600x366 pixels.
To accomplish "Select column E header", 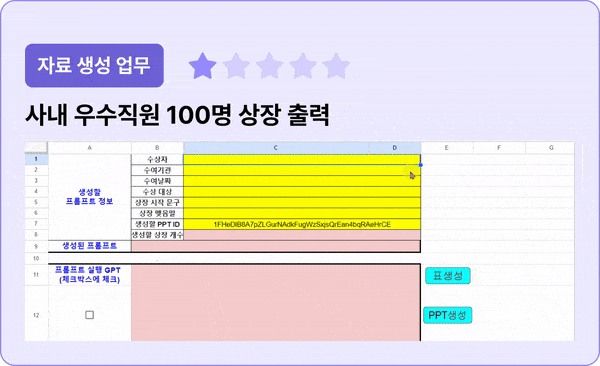I will [x=447, y=148].
